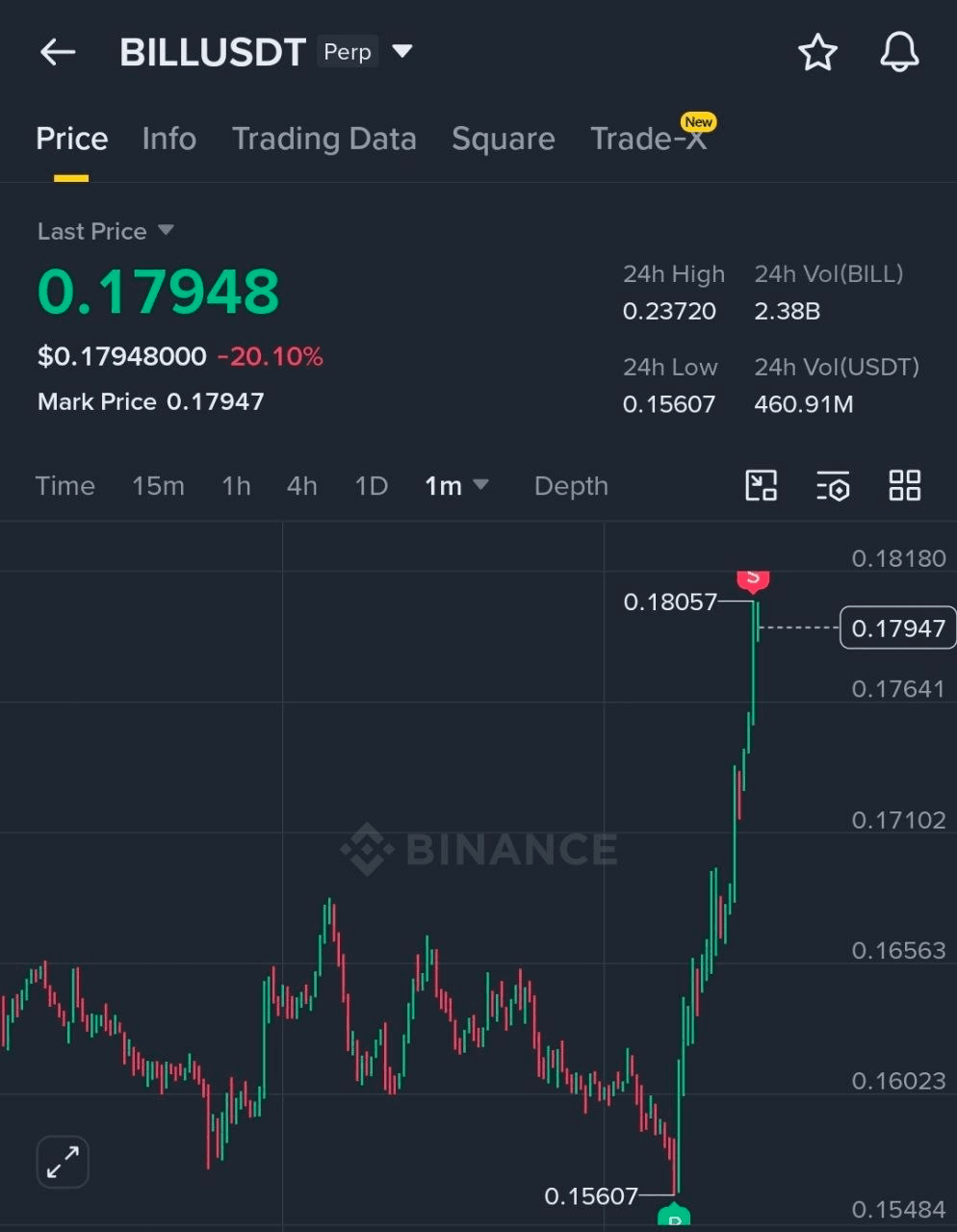The height and width of the screenshot is (1232, 957).
Task: Go back using the left arrow icon
Action: pyautogui.click(x=58, y=52)
